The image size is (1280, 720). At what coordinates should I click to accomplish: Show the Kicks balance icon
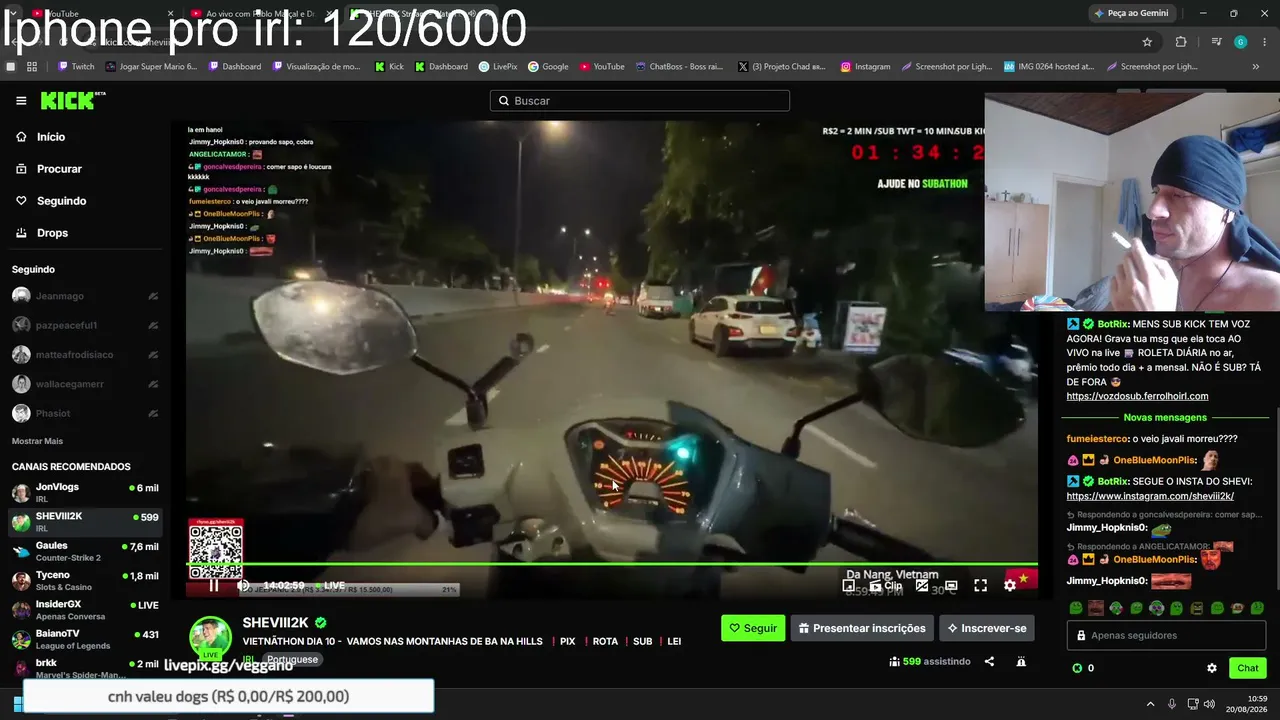coord(1077,668)
